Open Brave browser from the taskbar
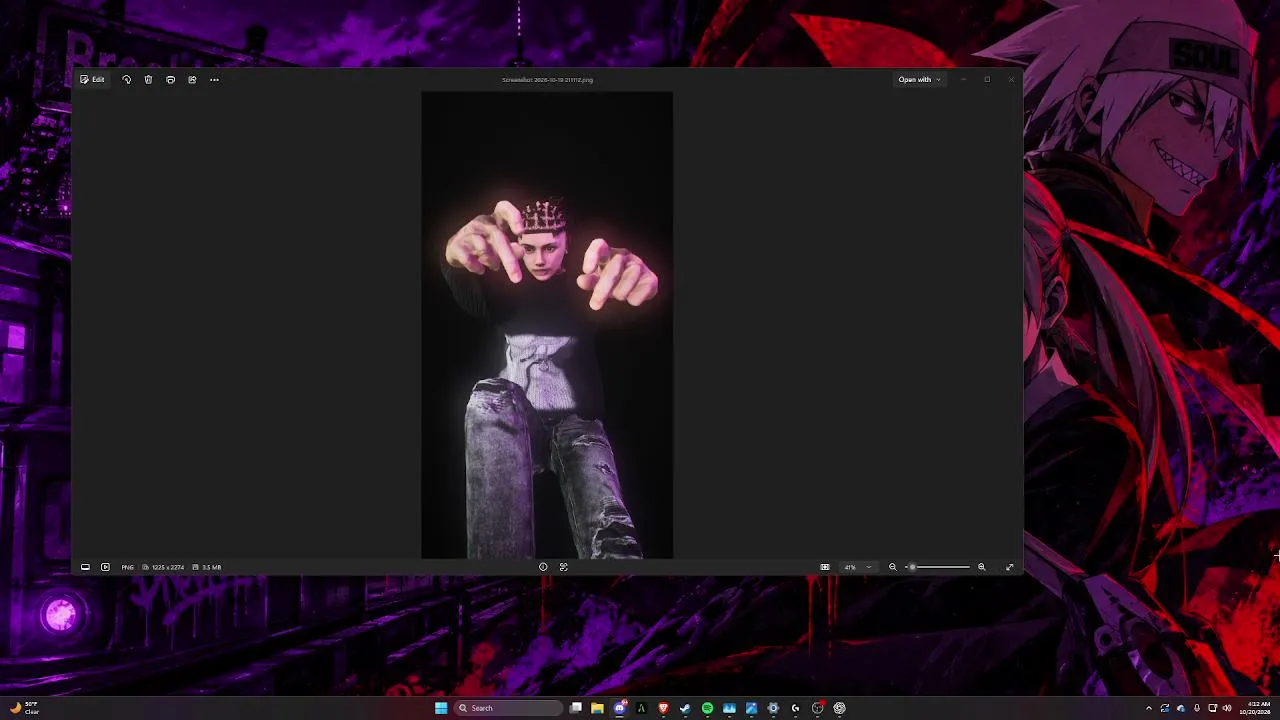Screen dimensions: 1280x720 click(663, 708)
